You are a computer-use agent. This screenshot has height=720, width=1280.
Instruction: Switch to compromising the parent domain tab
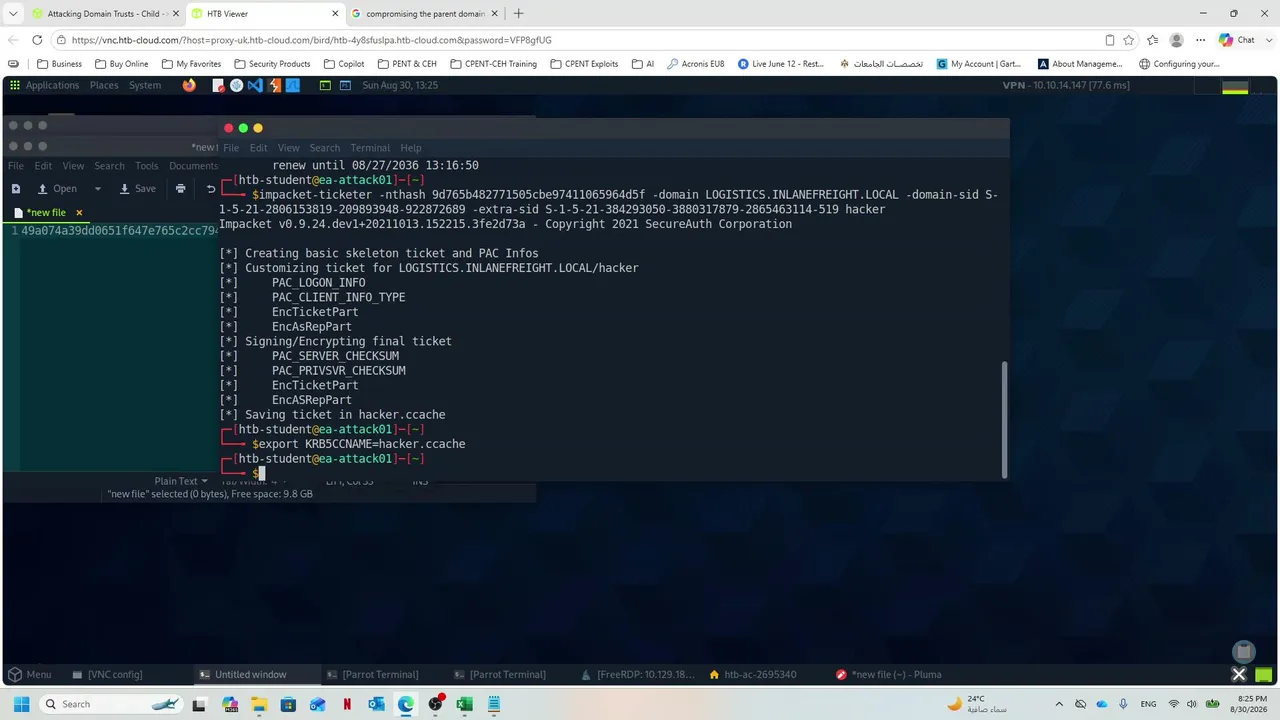(x=425, y=14)
